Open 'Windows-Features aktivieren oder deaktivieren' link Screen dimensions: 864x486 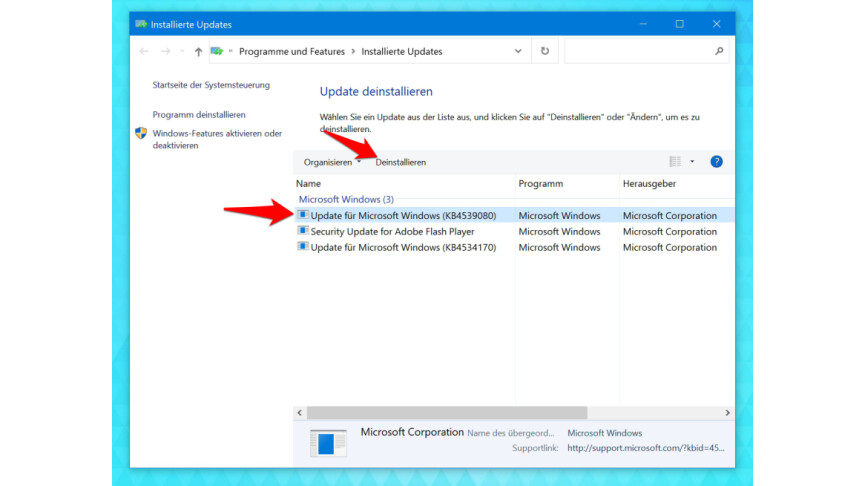click(x=217, y=139)
